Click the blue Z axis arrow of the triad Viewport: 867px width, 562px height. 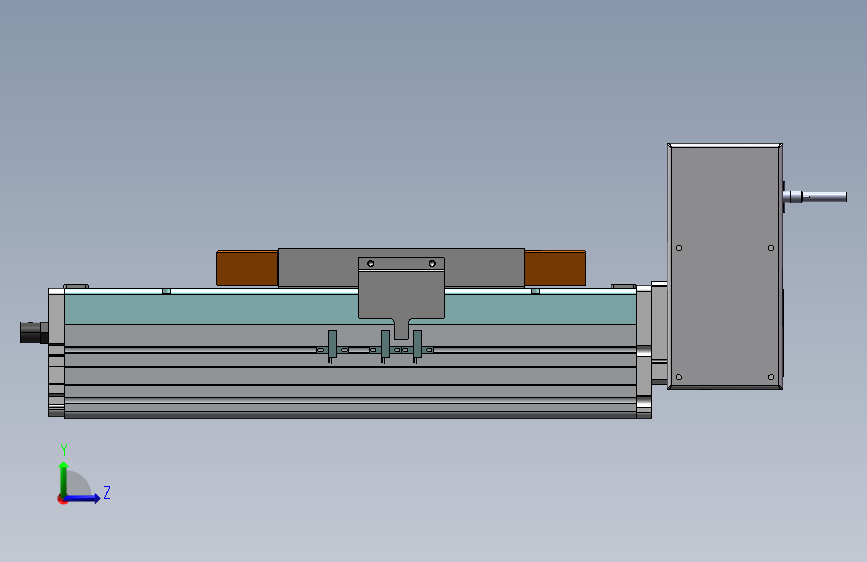click(83, 498)
